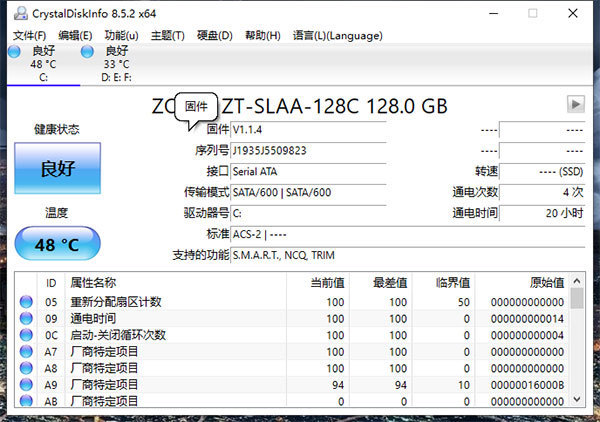The height and width of the screenshot is (422, 600).
Task: Go to next disk with arrow button
Action: (x=576, y=104)
